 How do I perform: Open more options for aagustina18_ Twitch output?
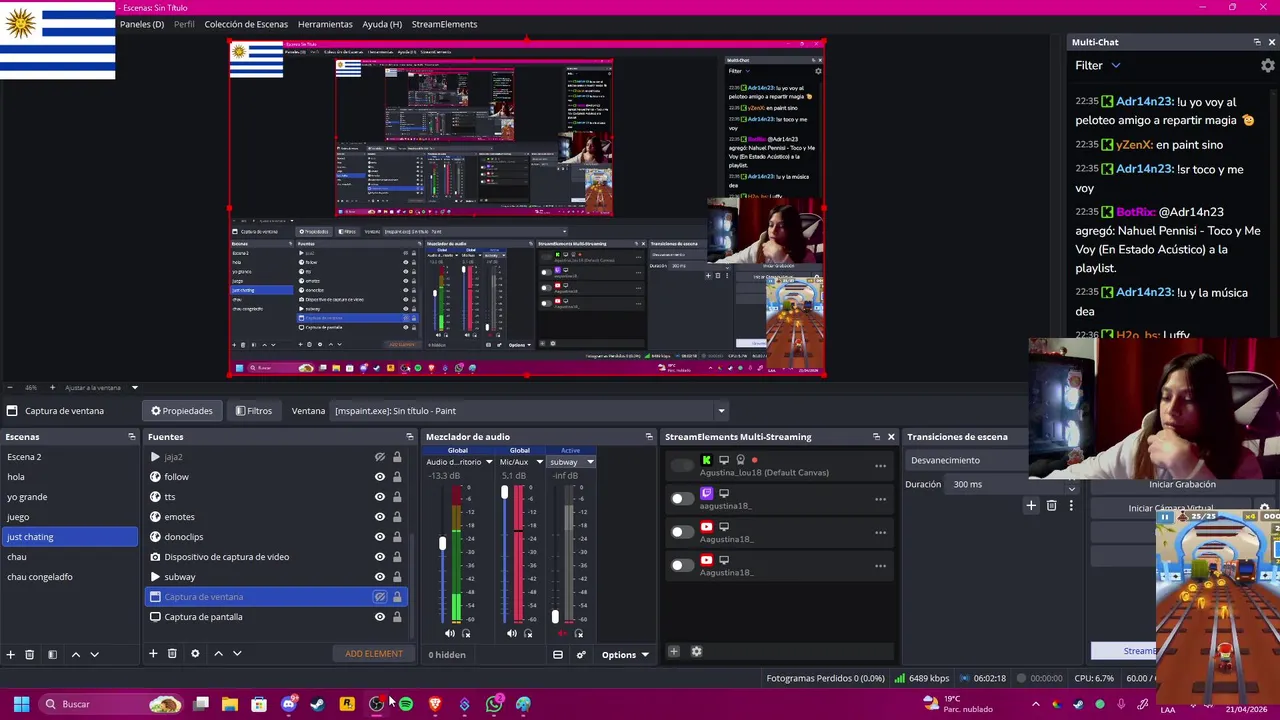point(880,499)
